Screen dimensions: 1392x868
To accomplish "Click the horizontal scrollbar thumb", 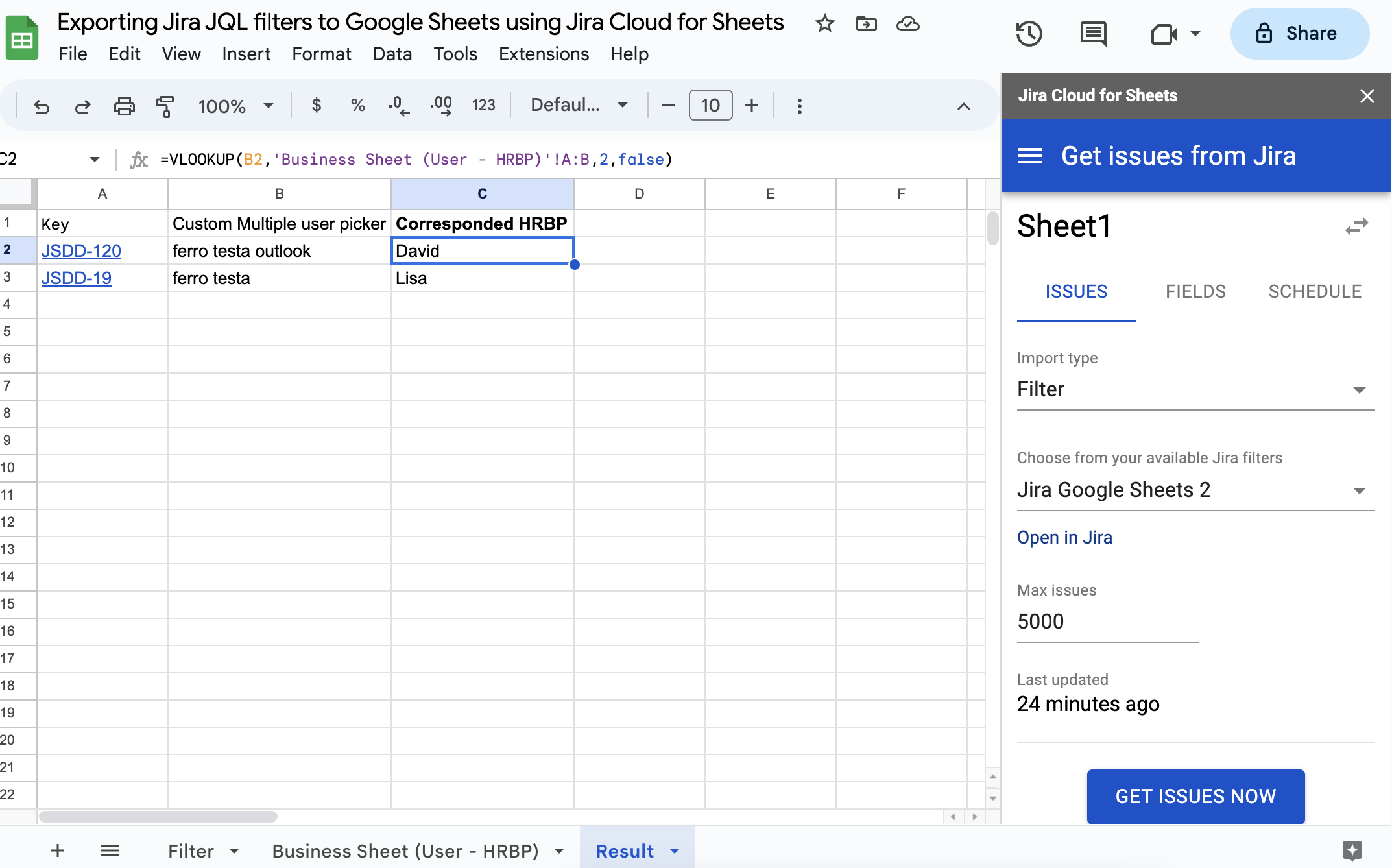I will click(x=158, y=817).
